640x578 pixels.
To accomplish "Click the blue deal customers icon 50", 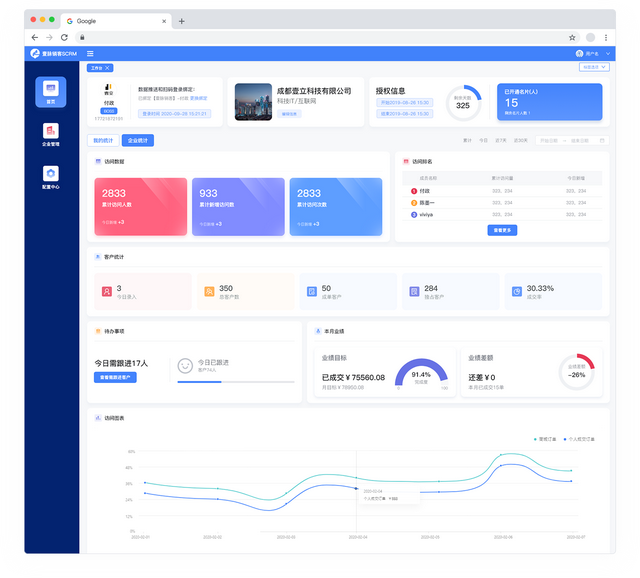I will (312, 291).
